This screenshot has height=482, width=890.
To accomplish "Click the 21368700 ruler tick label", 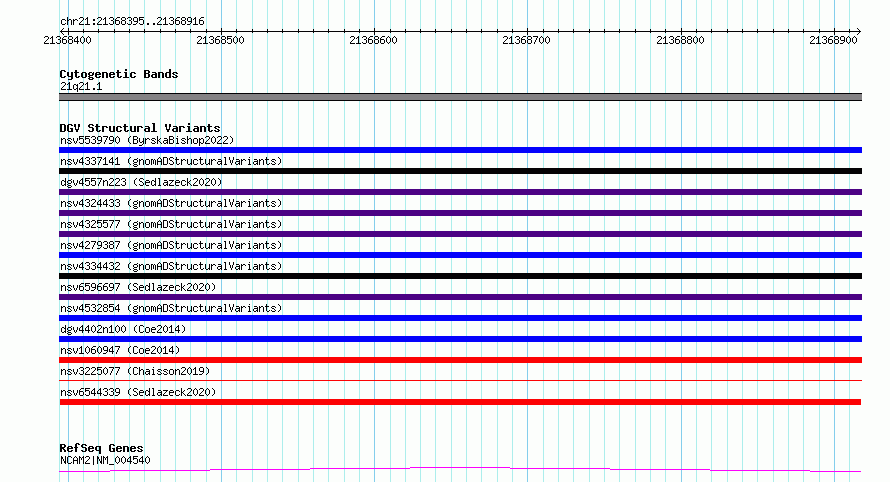I will pos(527,40).
